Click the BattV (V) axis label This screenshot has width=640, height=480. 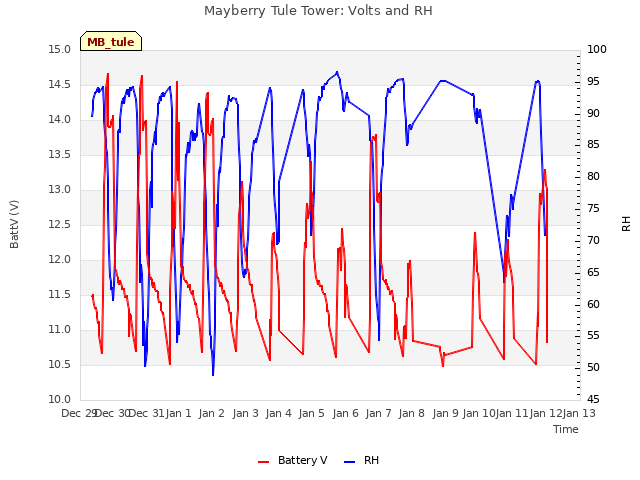(x=14, y=224)
